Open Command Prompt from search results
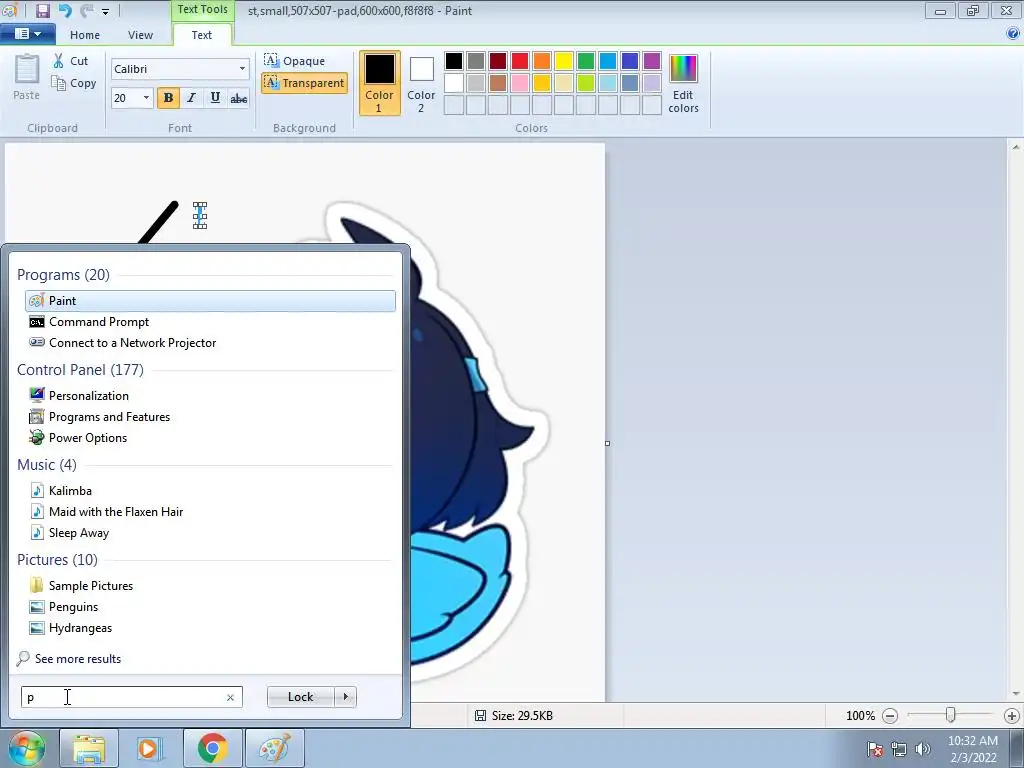This screenshot has height=768, width=1024. tap(210, 321)
